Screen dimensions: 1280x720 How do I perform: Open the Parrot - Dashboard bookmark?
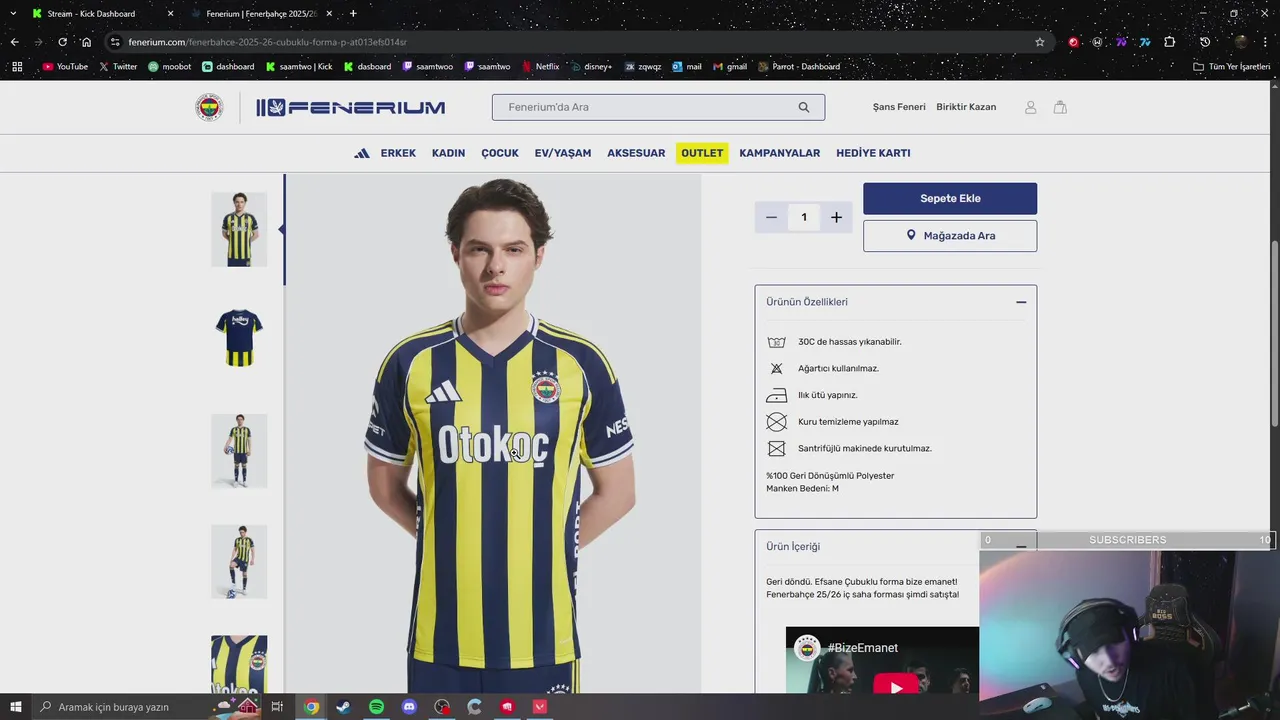tap(798, 67)
